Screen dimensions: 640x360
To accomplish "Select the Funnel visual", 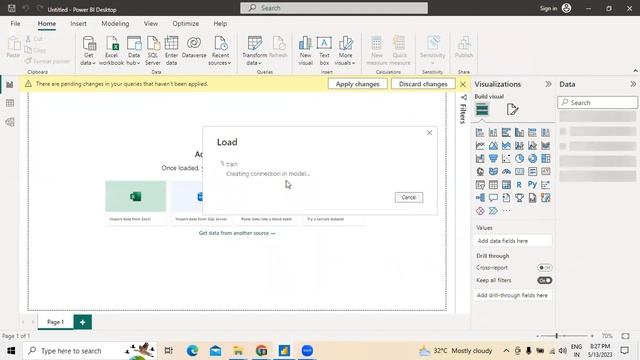I will (x=493, y=158).
